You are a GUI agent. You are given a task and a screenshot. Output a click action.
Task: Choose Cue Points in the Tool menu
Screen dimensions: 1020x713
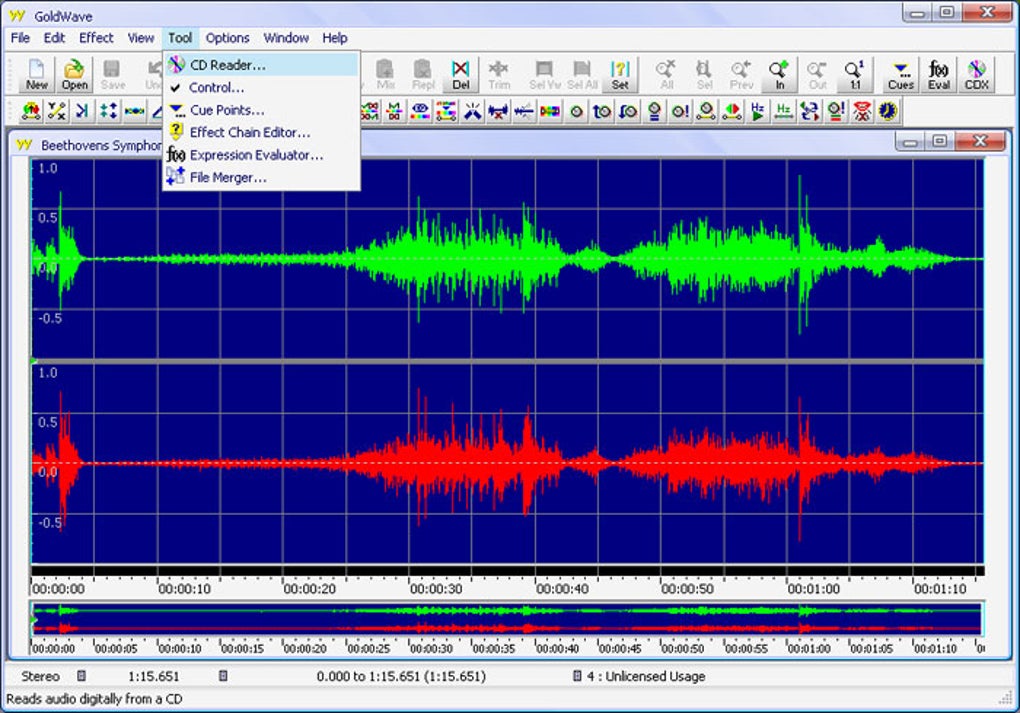click(x=227, y=110)
